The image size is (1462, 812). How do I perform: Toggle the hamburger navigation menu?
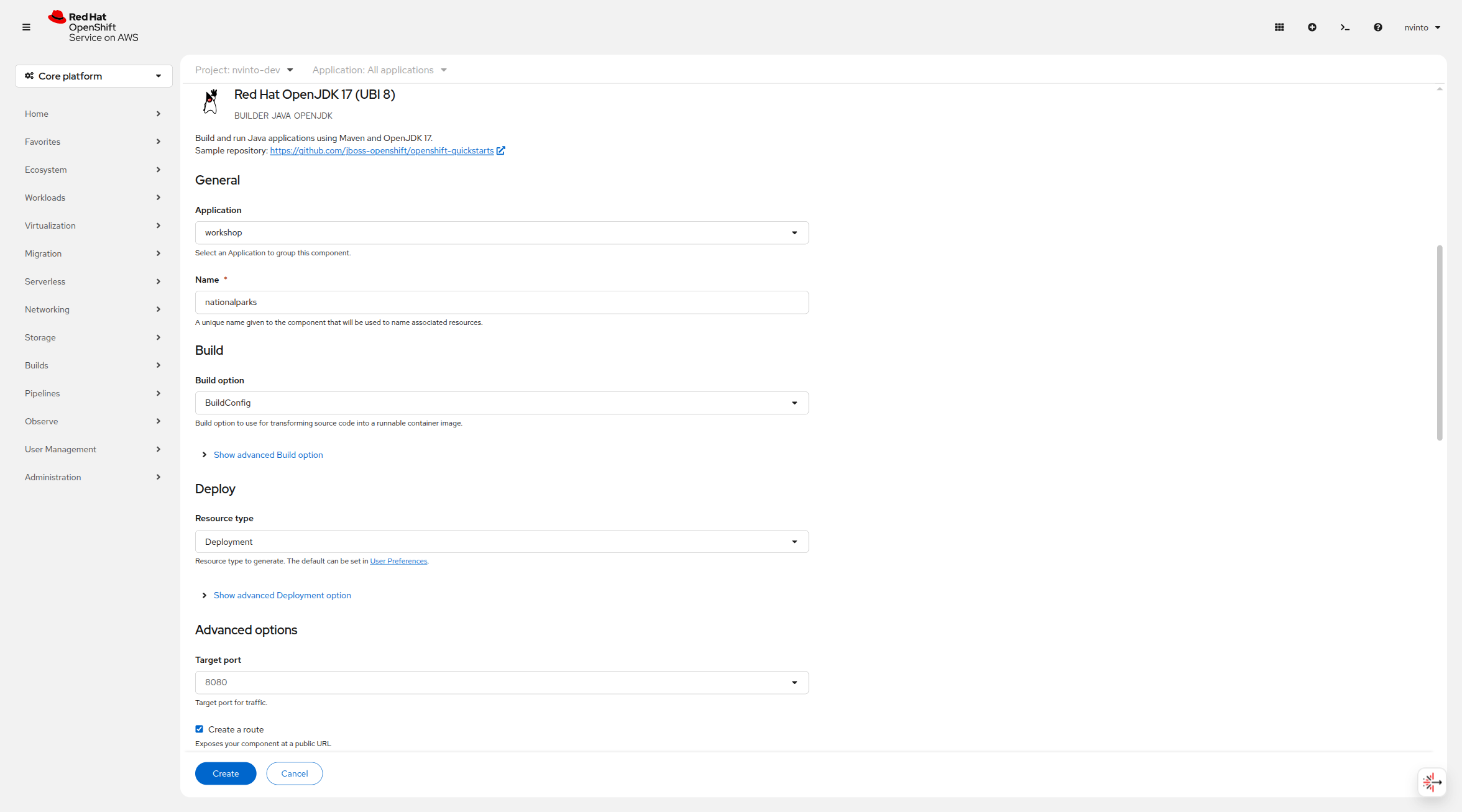tap(26, 27)
